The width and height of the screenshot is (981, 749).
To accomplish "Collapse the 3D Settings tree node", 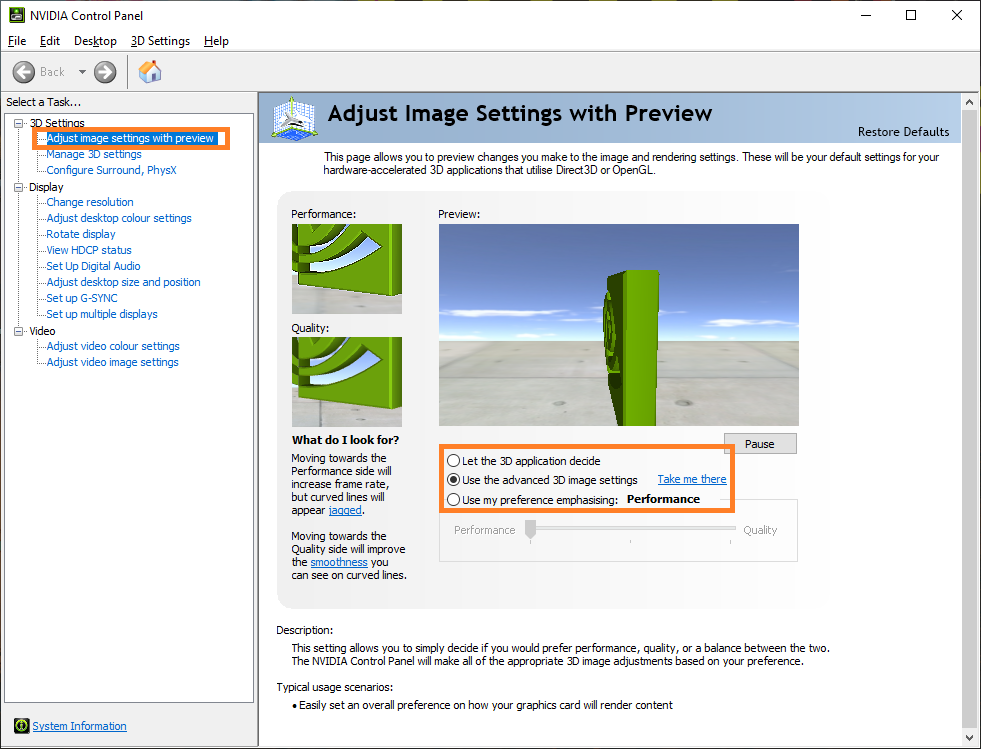I will click(19, 123).
